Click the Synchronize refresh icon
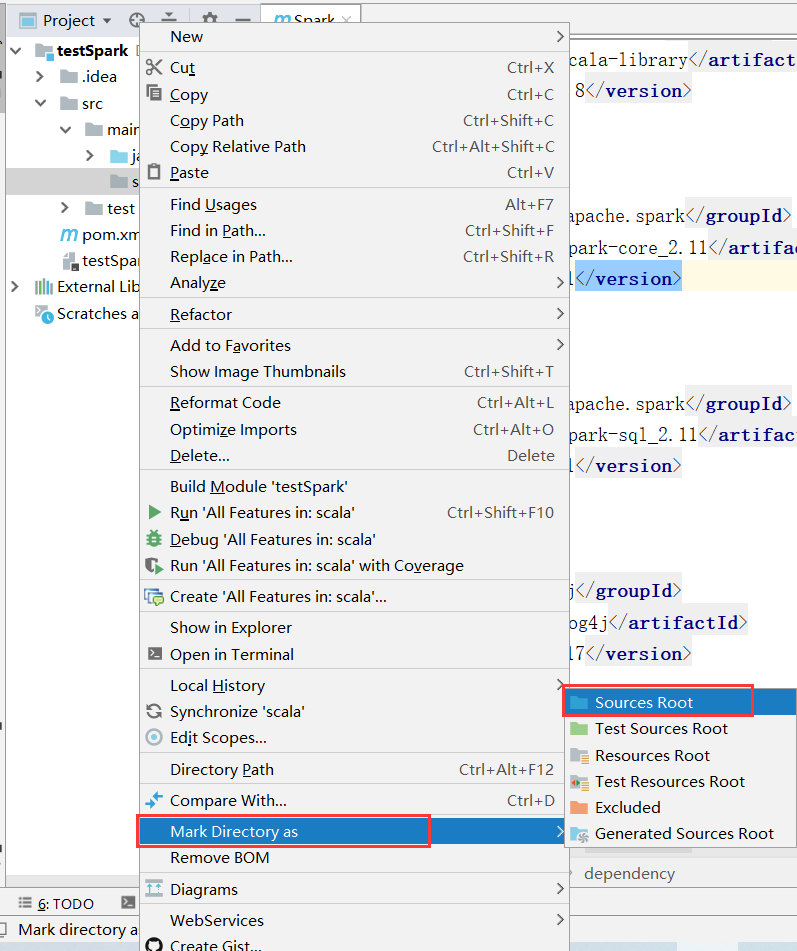Screen dimensions: 797x951 click(x=154, y=711)
